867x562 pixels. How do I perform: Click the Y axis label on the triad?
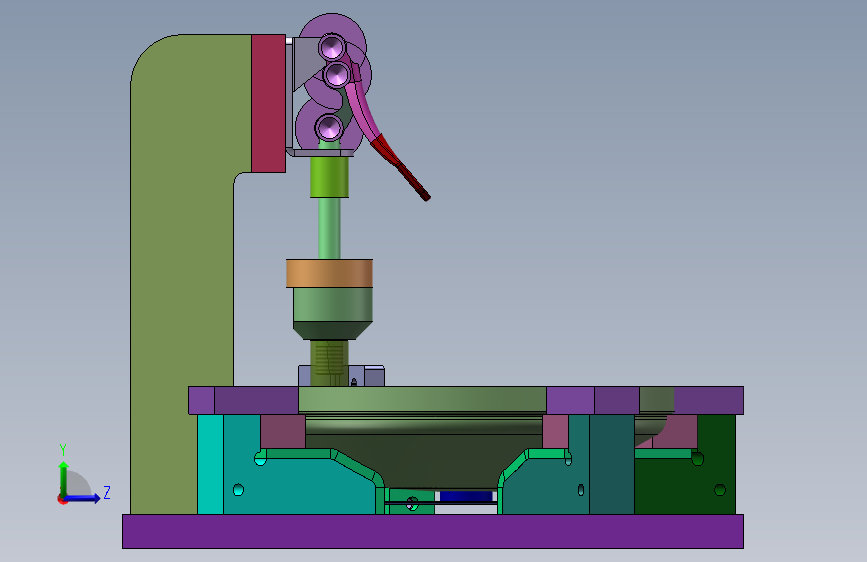click(x=63, y=450)
